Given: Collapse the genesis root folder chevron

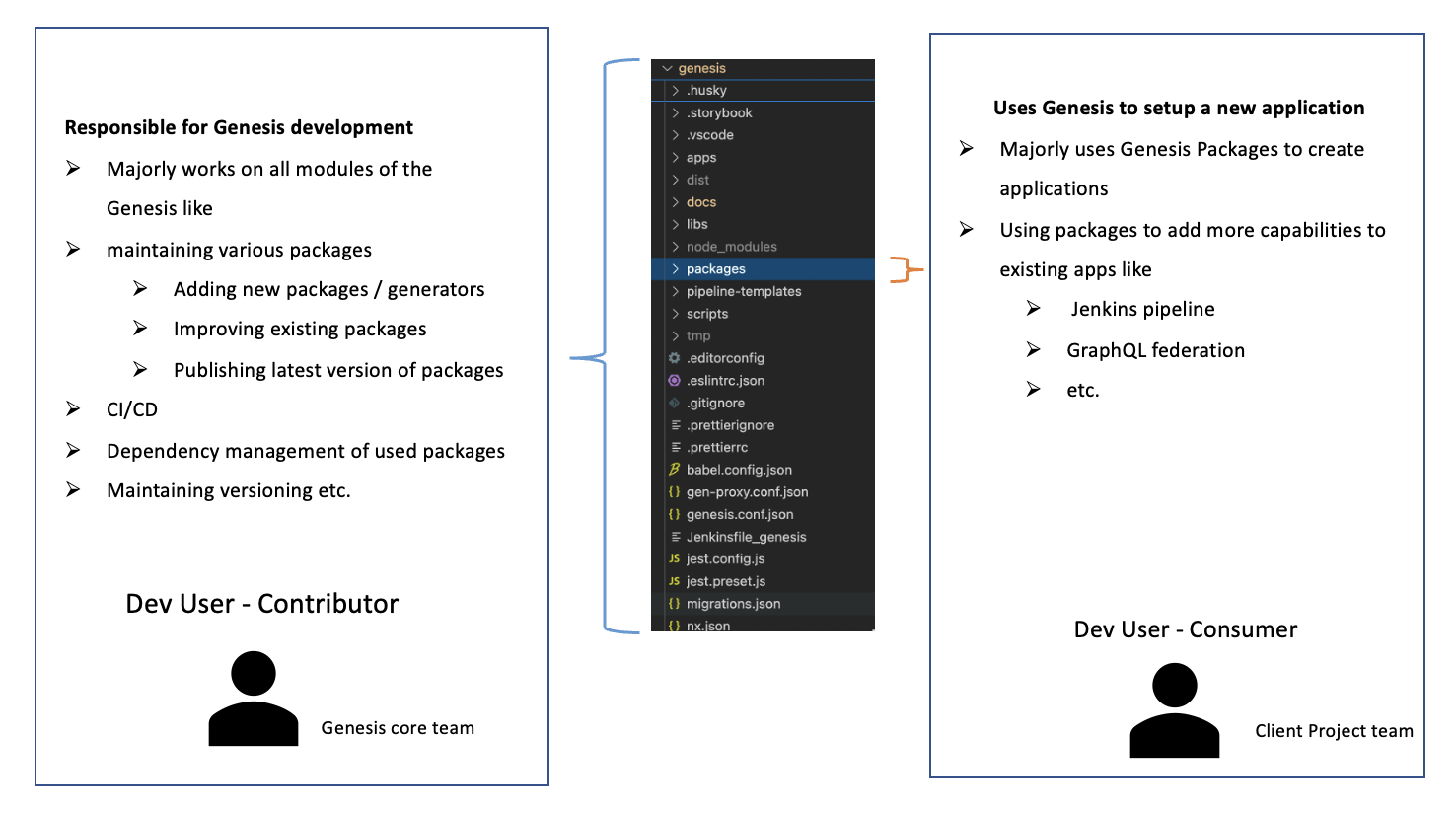Looking at the screenshot, I should click(668, 68).
